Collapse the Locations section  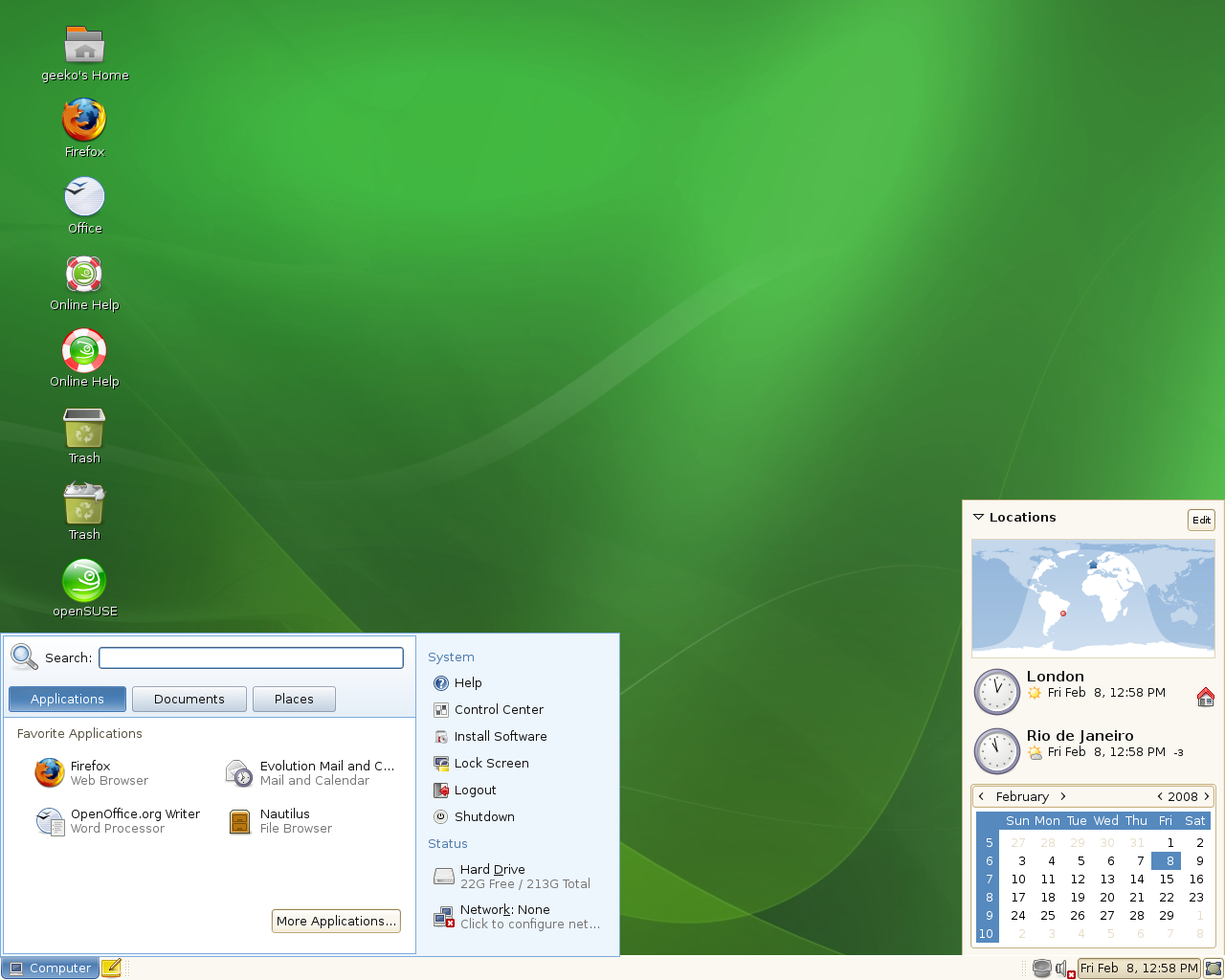pyautogui.click(x=978, y=517)
